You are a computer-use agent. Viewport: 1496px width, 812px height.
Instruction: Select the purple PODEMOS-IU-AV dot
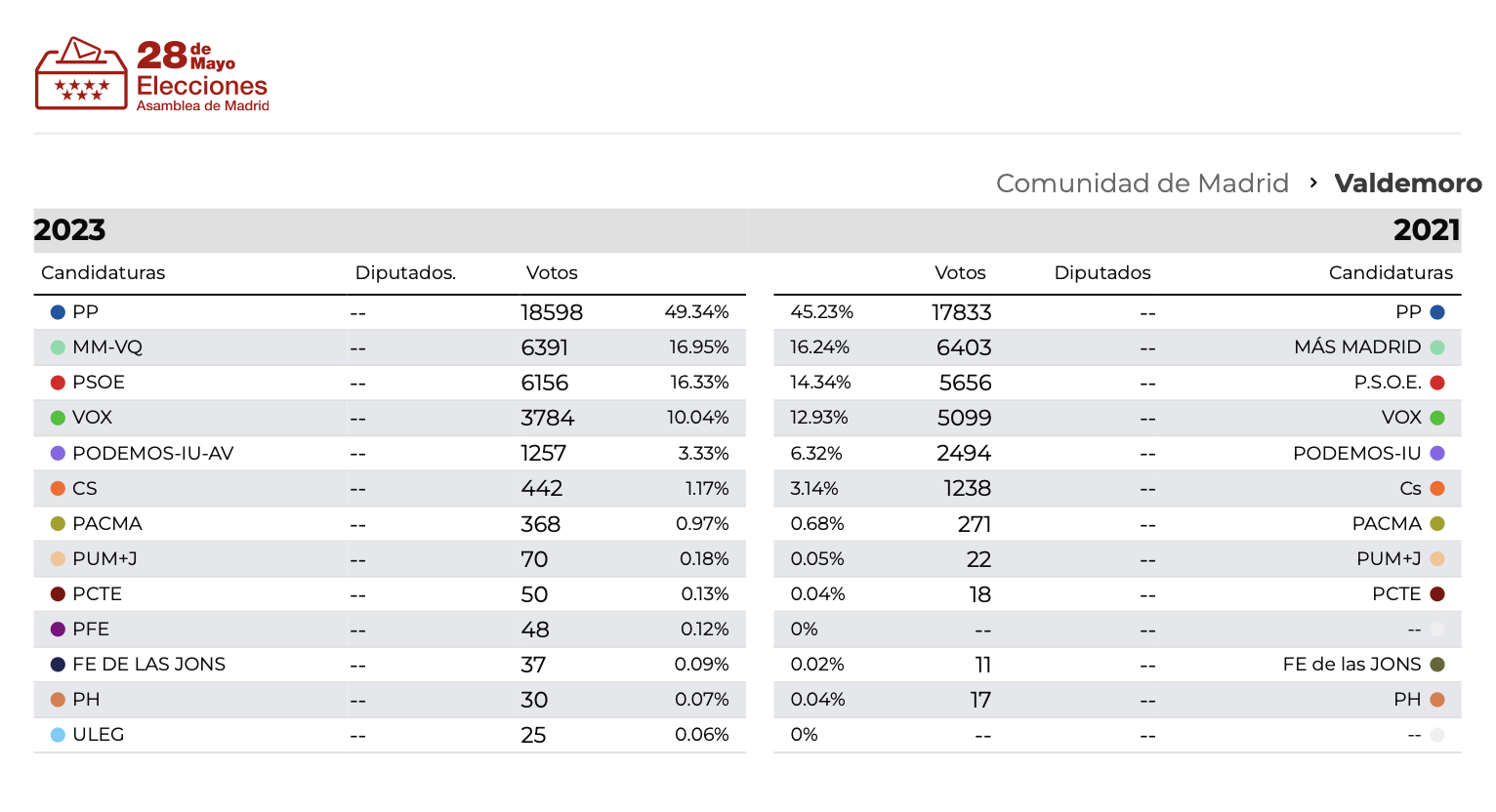(59, 452)
